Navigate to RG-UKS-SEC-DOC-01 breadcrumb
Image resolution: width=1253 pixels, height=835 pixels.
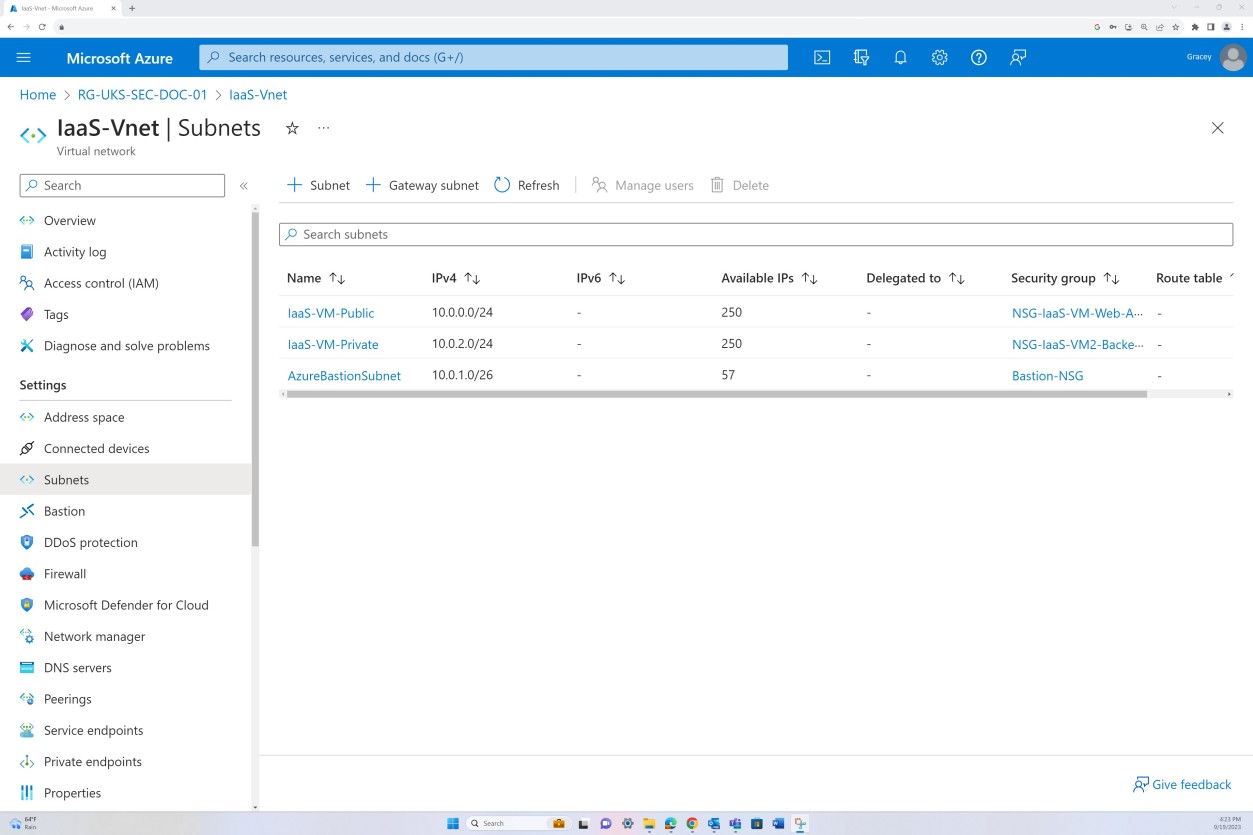click(x=142, y=94)
